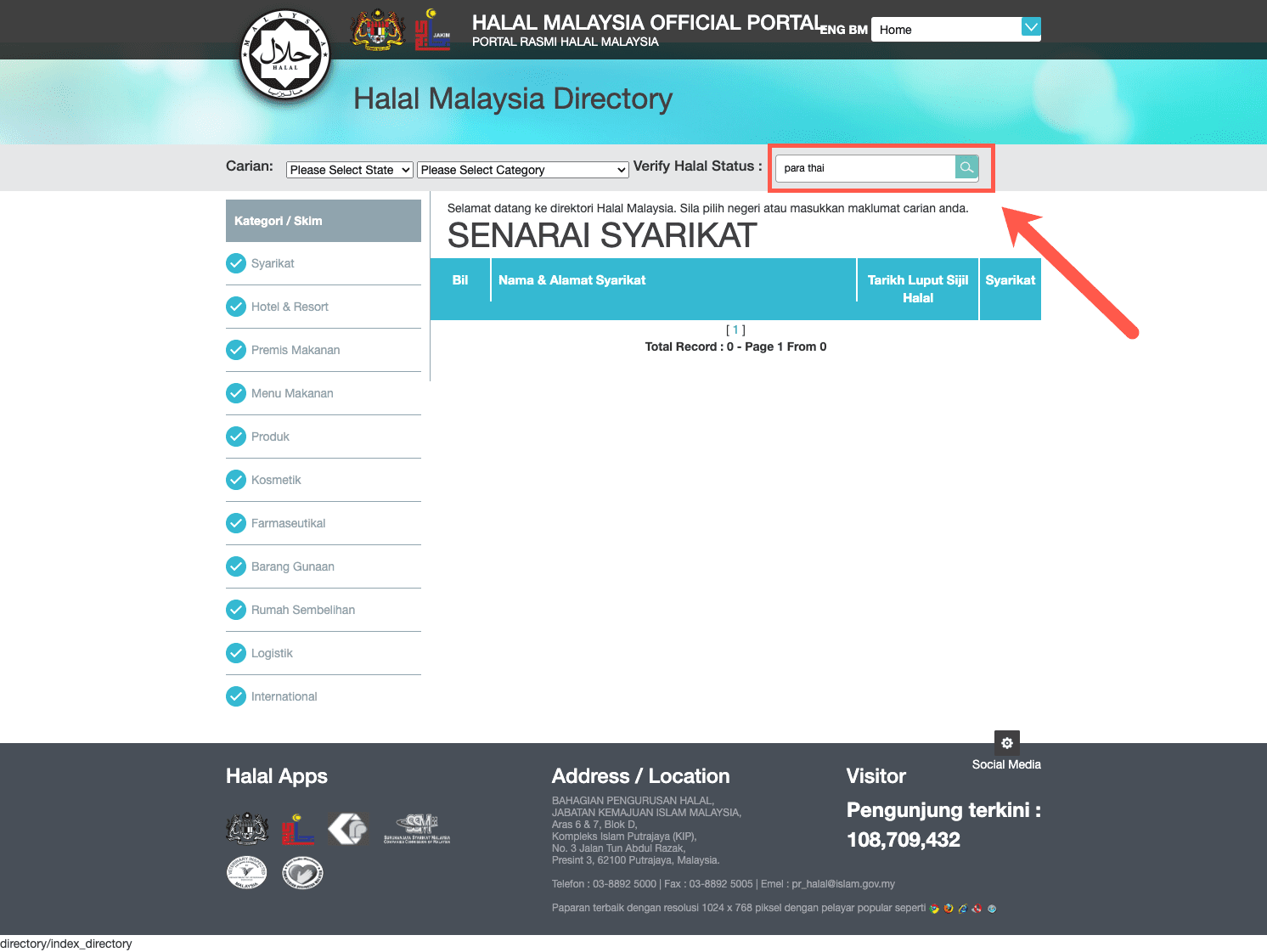1267x952 pixels.
Task: Click the Safari browser icon in footer
Action: [992, 909]
